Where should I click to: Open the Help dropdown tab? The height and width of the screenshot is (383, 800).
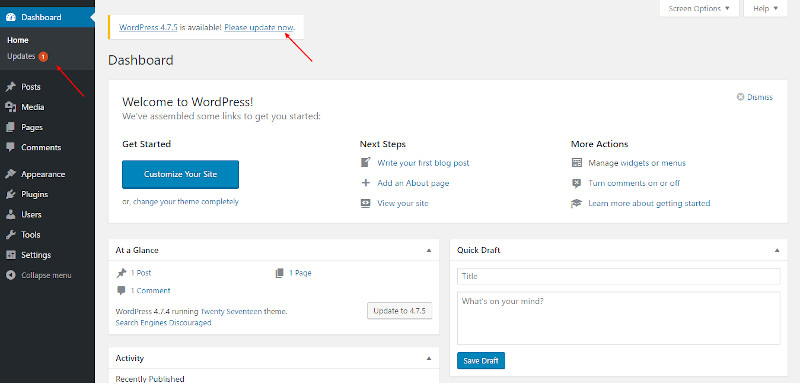pos(765,9)
